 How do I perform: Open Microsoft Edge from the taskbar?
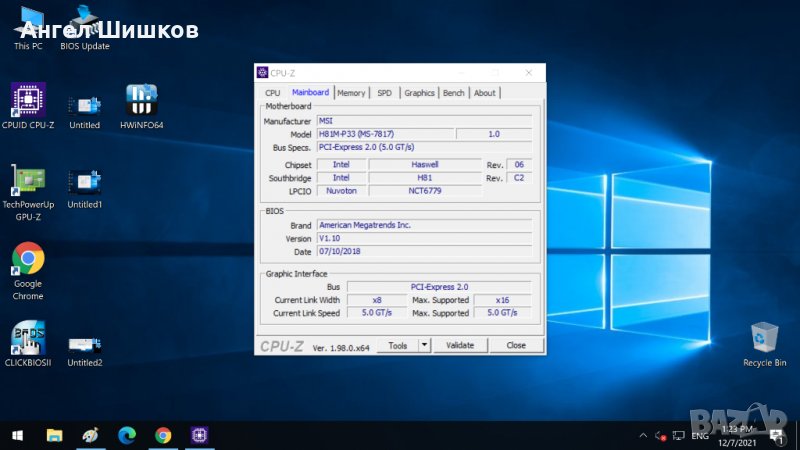click(127, 436)
